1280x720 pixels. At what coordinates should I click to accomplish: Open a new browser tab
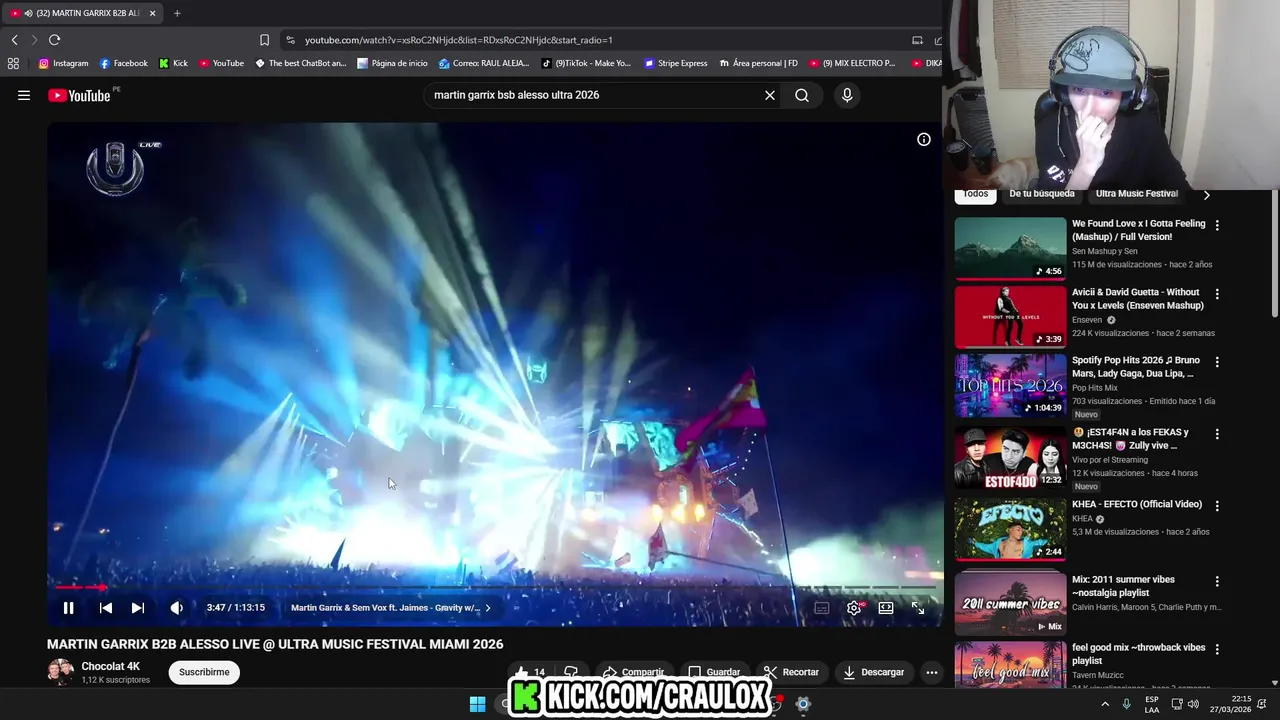coord(177,13)
